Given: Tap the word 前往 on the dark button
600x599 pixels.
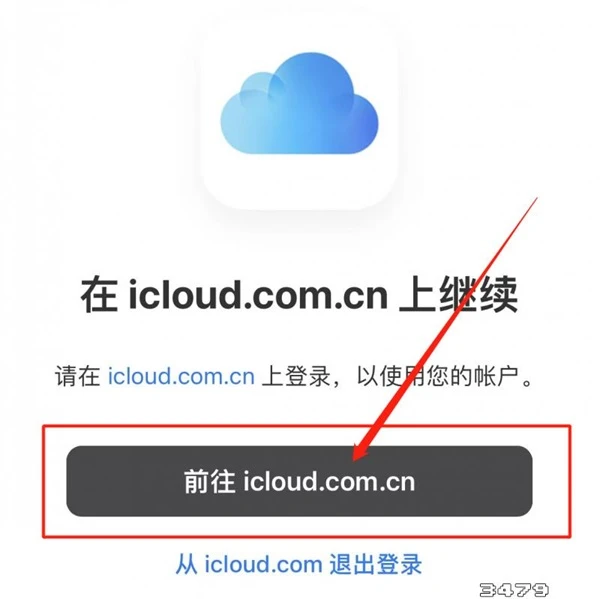Looking at the screenshot, I should tap(209, 481).
